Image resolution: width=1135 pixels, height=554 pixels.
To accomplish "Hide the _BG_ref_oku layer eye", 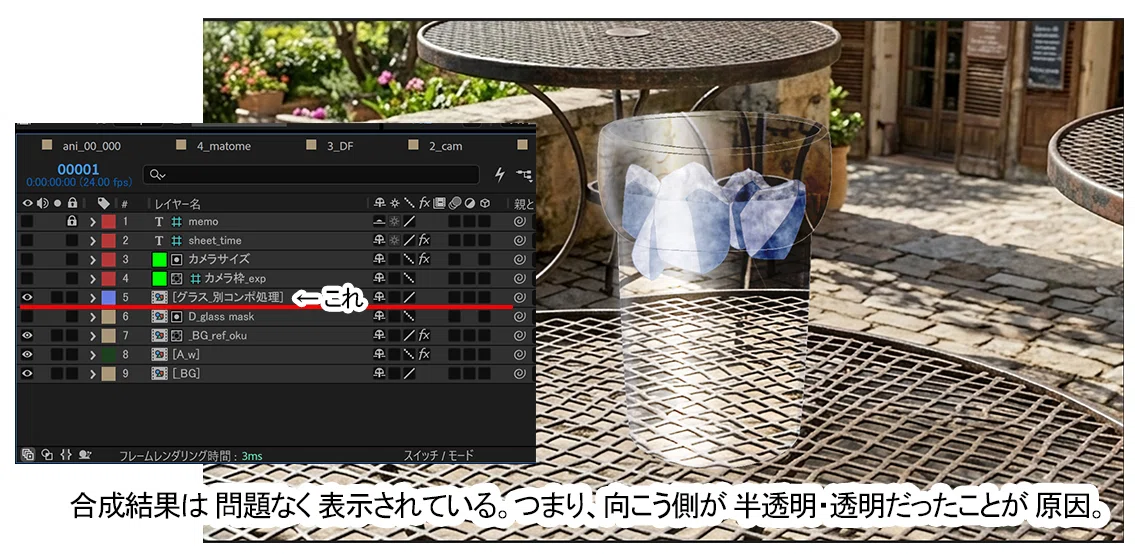I will coord(28,335).
